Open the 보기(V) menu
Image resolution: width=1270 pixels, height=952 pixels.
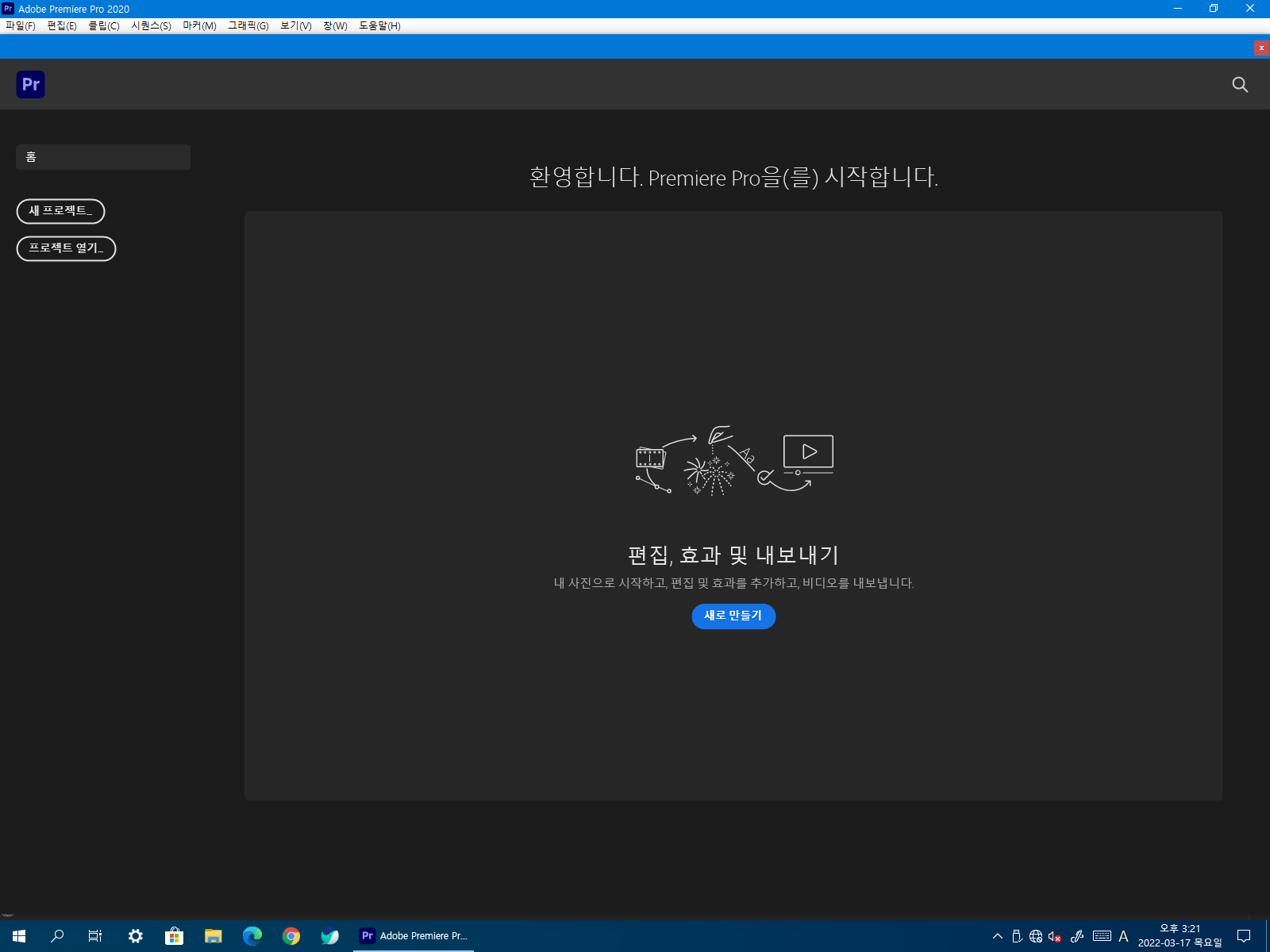click(296, 25)
